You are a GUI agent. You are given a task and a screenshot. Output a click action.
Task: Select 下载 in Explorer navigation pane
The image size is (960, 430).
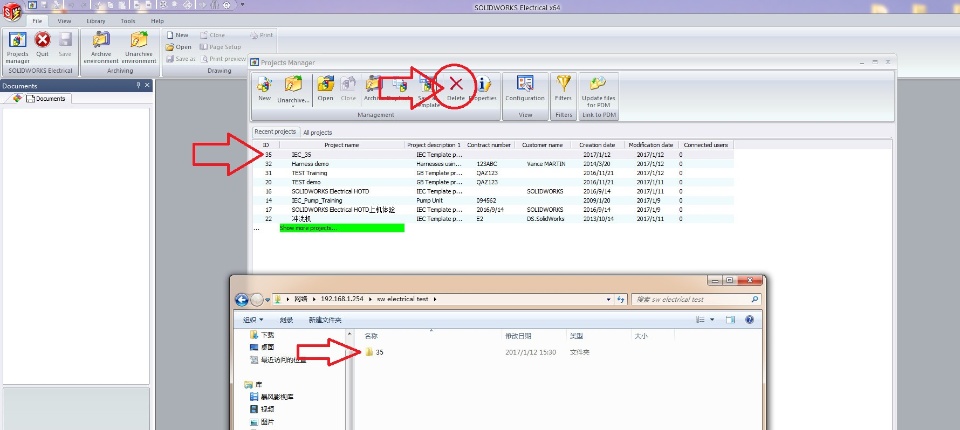(263, 335)
